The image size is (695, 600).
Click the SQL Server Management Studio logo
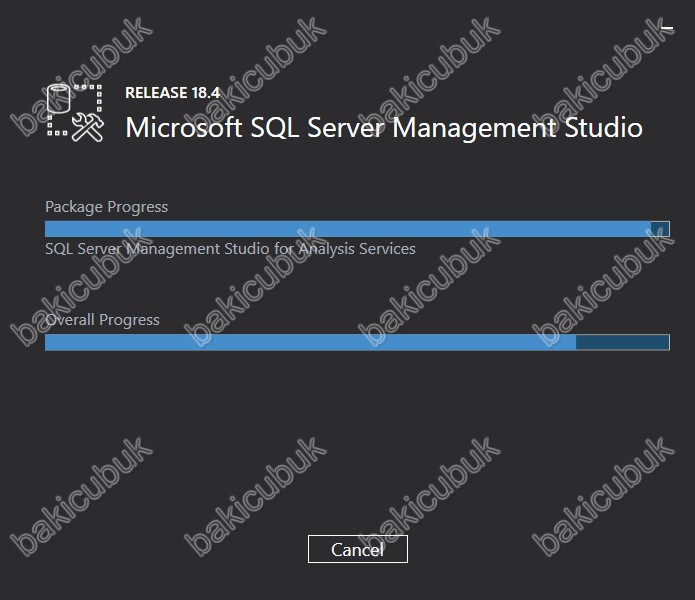tap(75, 113)
